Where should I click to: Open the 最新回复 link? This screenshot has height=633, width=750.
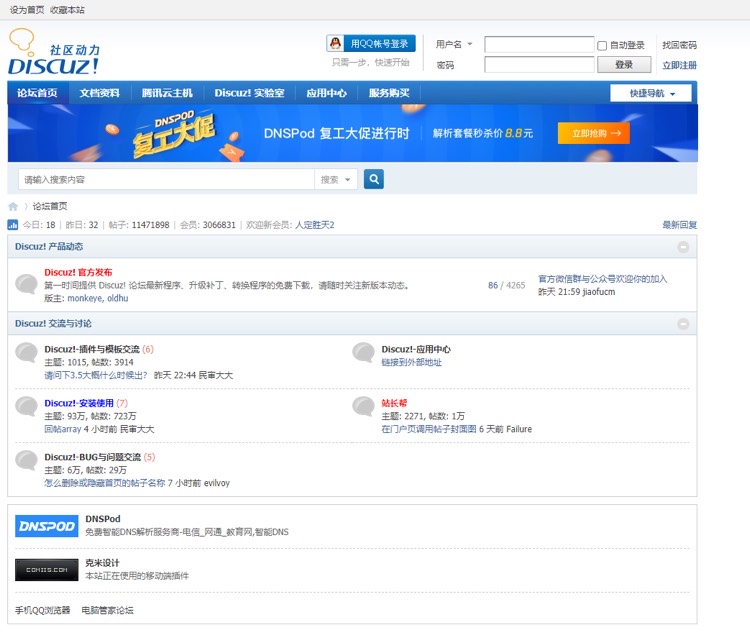pos(679,225)
